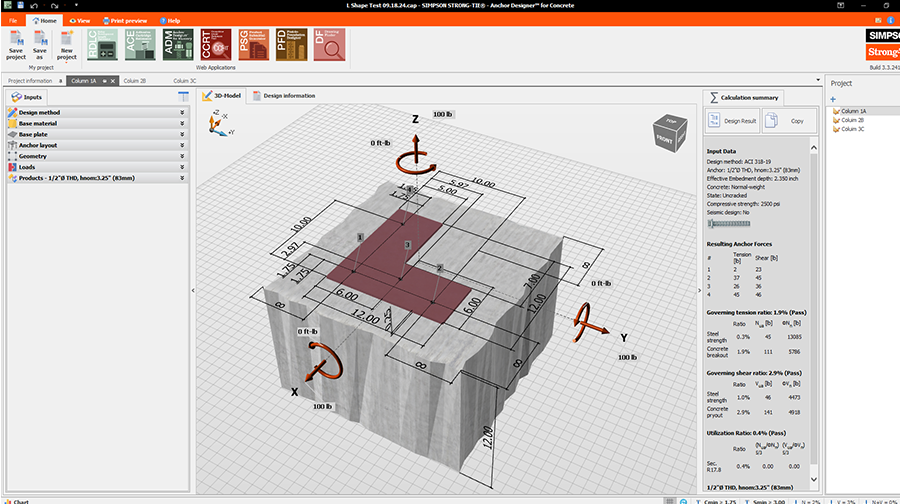Viewport: 900px width, 504px height.
Task: Click the Save project icon
Action: click(15, 45)
